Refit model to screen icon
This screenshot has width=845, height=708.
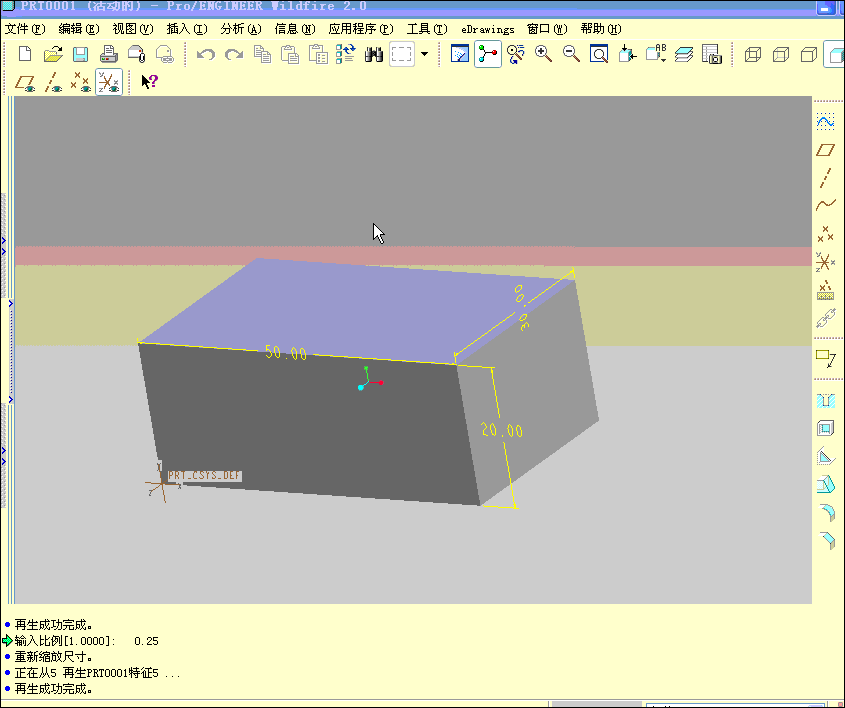[x=599, y=54]
